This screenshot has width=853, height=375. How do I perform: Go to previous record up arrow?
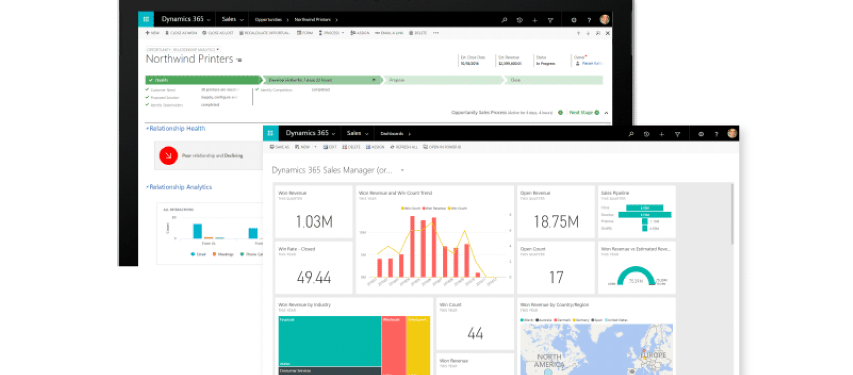click(x=578, y=33)
